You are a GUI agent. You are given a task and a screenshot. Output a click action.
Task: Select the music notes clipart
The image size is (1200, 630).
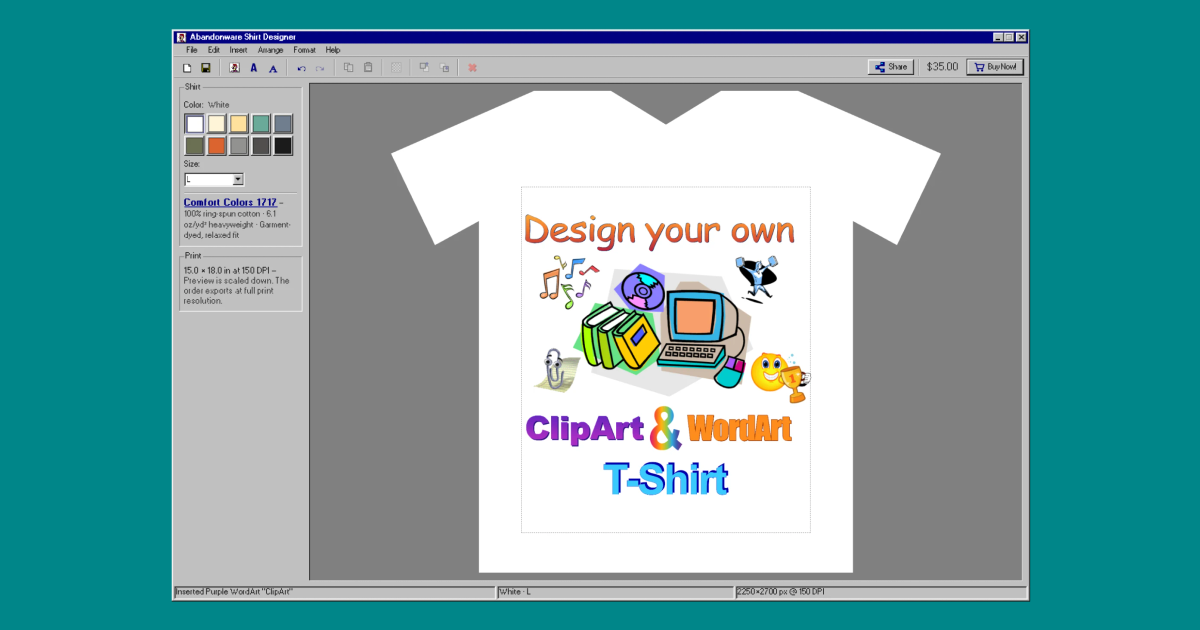[x=567, y=282]
